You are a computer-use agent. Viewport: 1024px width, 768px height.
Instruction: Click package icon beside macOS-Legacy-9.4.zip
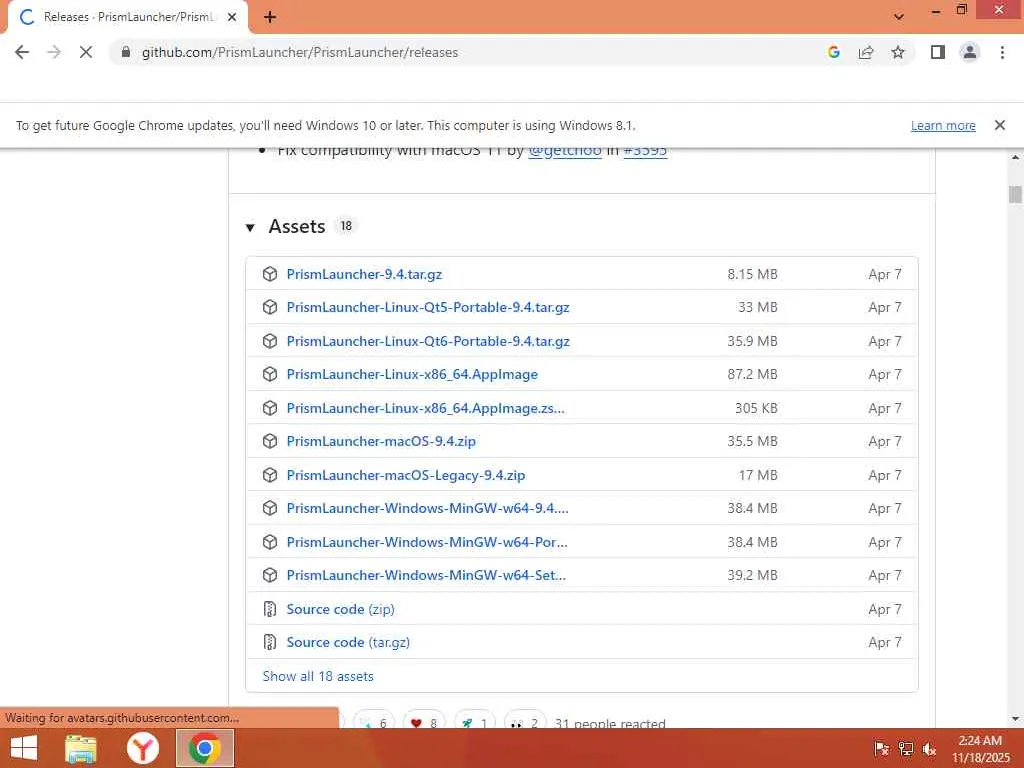270,475
